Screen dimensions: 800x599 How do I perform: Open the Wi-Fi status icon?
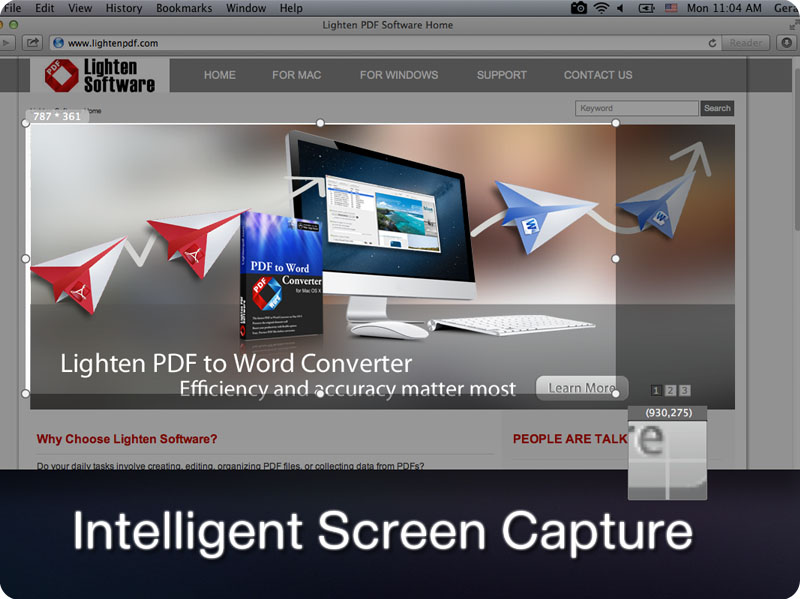[602, 8]
